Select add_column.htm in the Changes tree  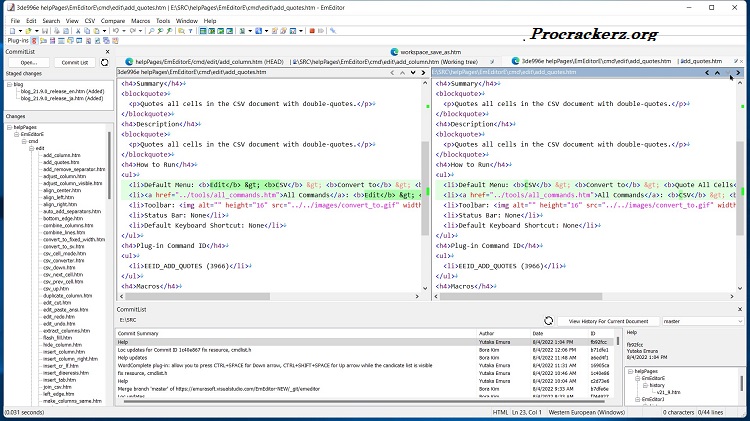(61, 155)
